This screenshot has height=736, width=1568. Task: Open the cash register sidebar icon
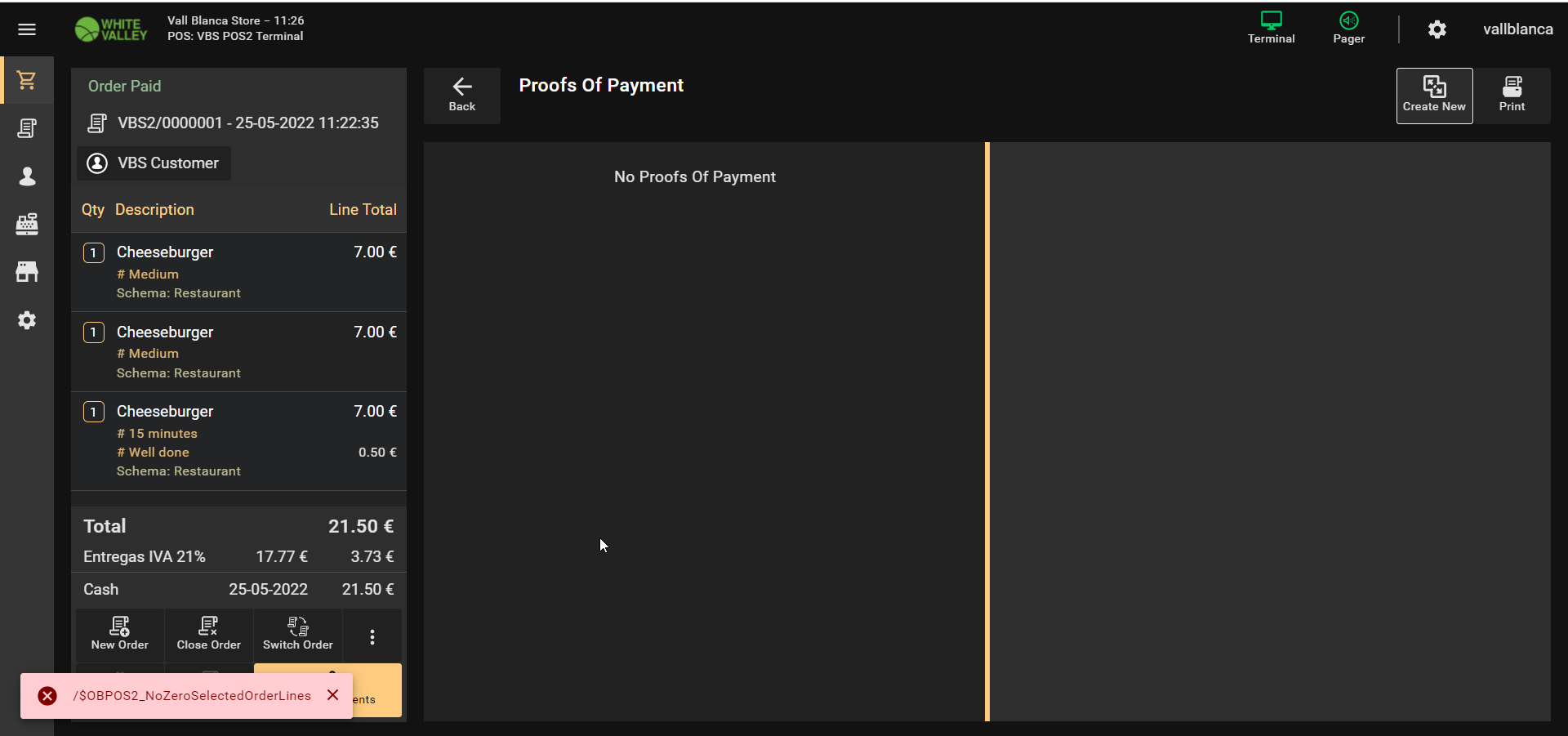click(x=27, y=224)
